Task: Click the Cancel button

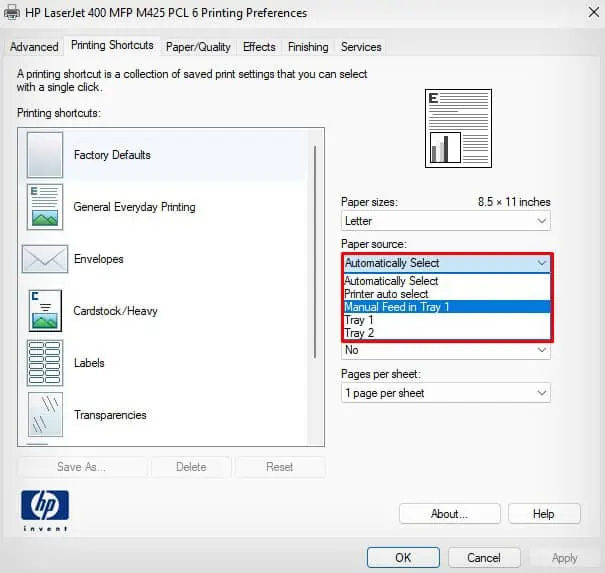Action: point(484,558)
